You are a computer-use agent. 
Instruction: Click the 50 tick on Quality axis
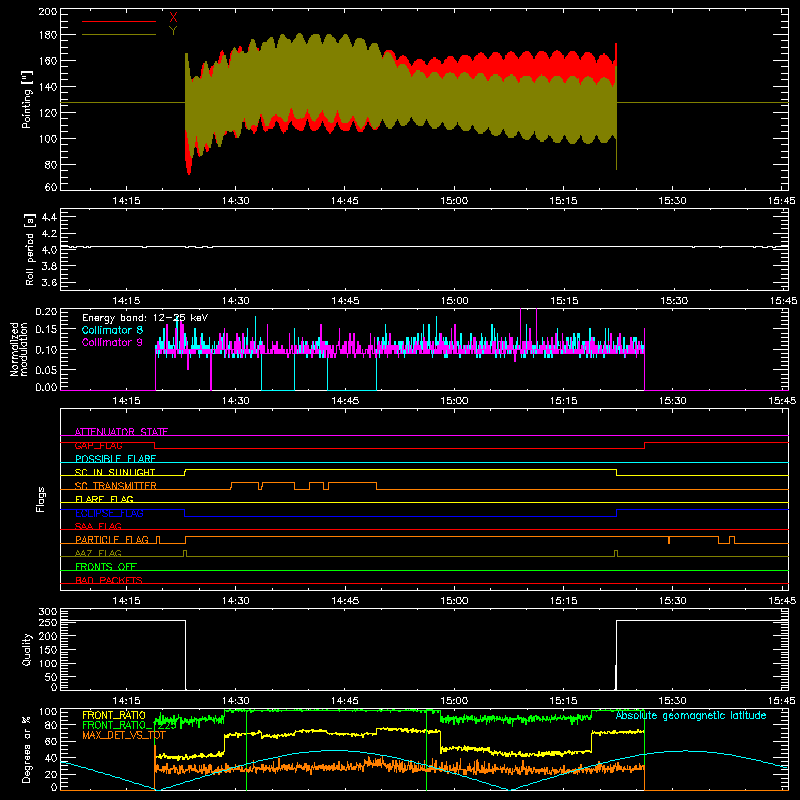pos(51,677)
